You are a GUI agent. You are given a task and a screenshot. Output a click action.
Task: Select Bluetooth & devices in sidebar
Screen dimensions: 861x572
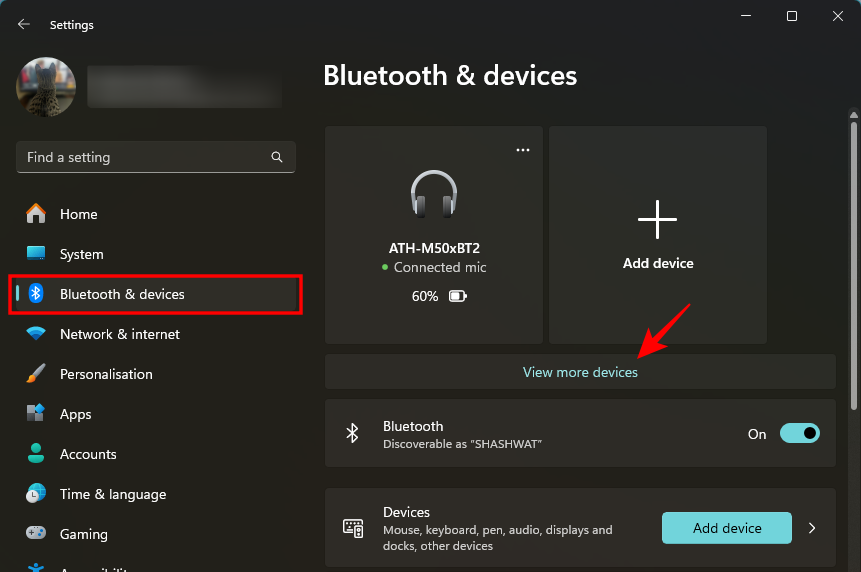[156, 294]
